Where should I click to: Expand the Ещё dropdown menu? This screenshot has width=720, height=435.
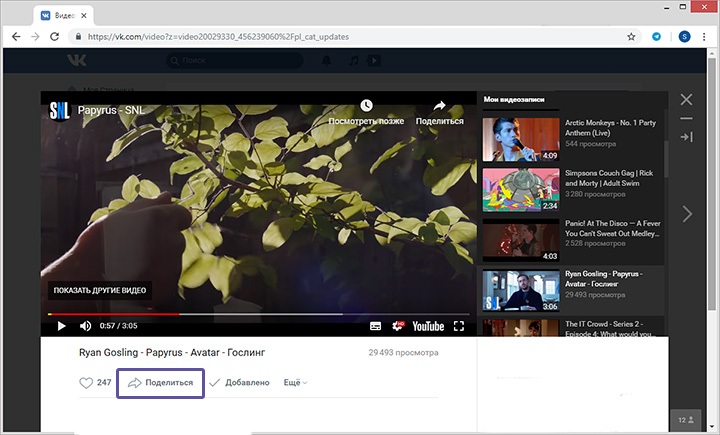point(295,383)
